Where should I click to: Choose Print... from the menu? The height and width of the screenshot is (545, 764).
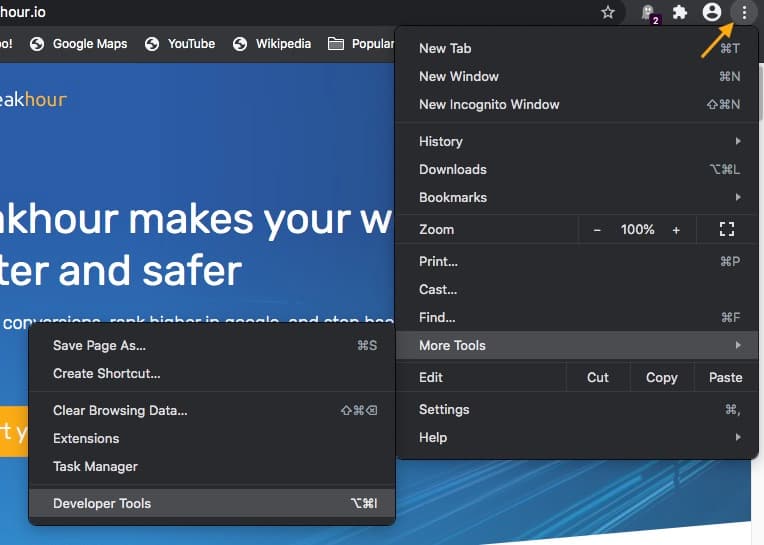coord(577,262)
